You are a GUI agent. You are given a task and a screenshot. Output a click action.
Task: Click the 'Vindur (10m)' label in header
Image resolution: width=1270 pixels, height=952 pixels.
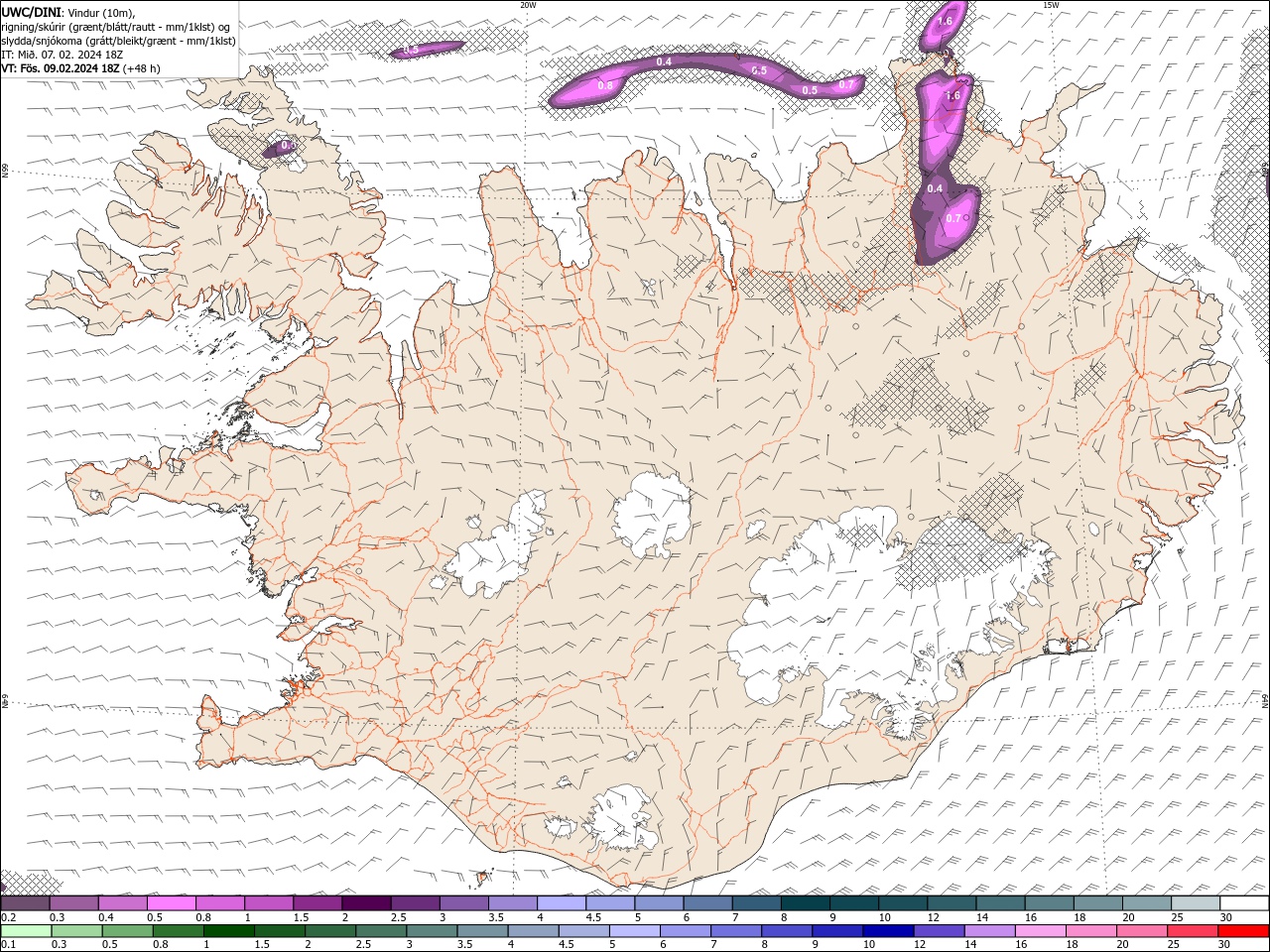tap(102, 12)
